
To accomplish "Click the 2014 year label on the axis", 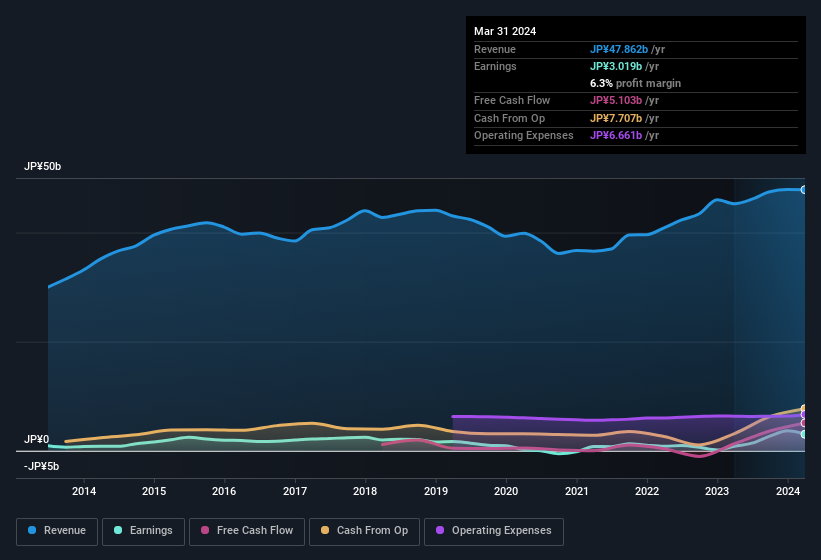I will tap(84, 491).
